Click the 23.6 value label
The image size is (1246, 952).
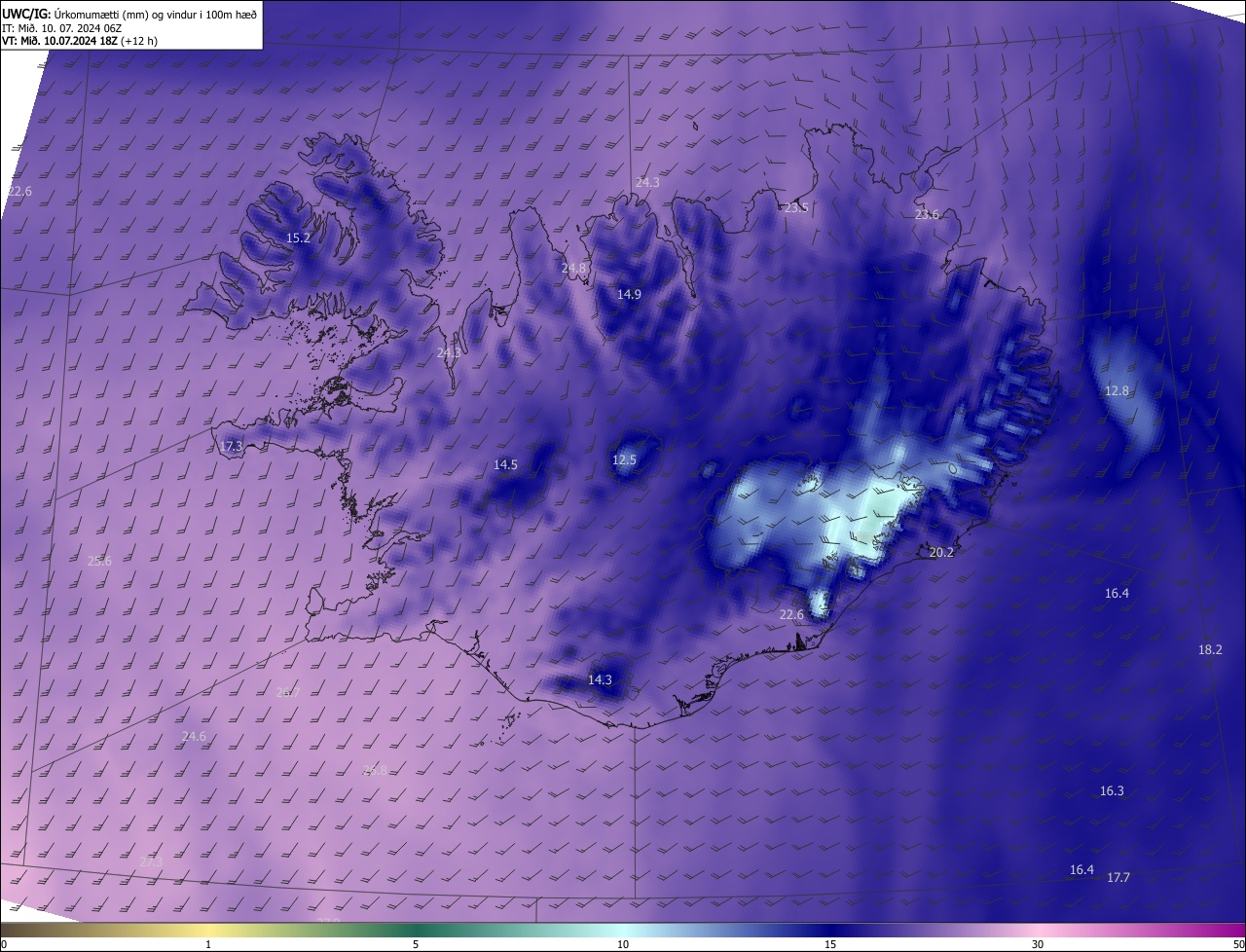click(927, 214)
